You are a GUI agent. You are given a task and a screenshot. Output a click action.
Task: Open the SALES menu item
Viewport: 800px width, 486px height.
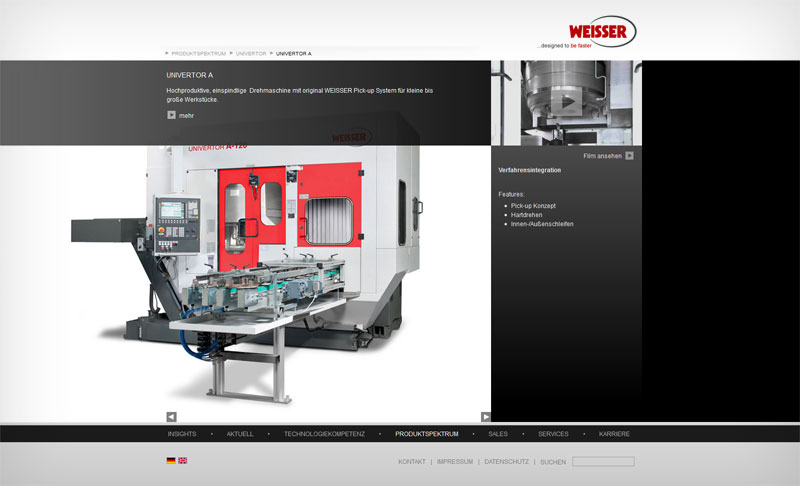[498, 434]
